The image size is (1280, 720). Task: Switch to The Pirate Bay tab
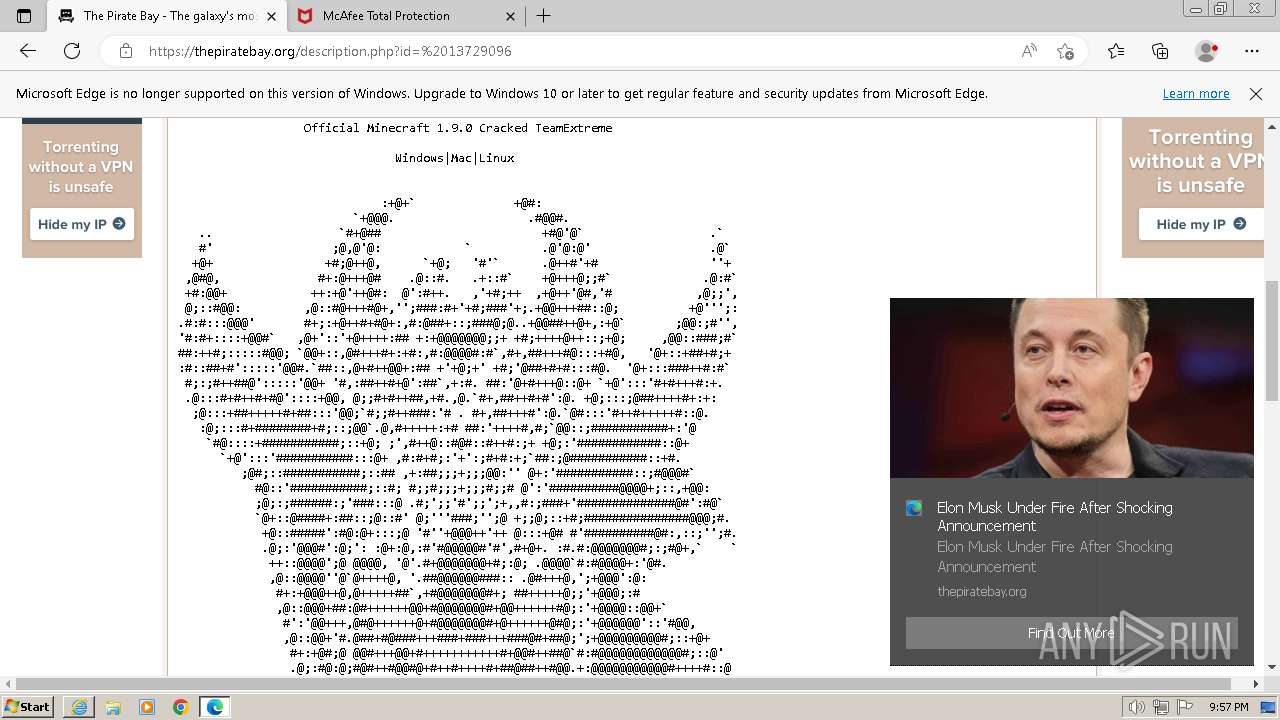point(168,16)
